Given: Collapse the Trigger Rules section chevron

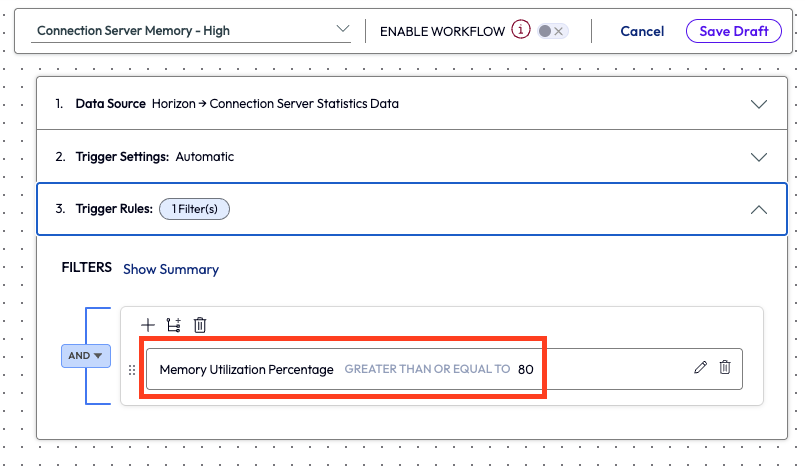Looking at the screenshot, I should point(759,209).
